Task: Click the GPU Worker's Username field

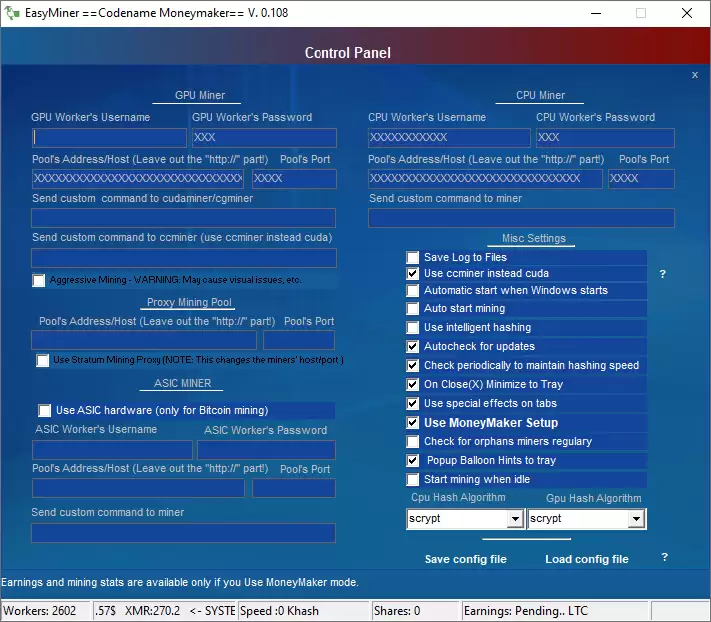Action: click(x=109, y=138)
